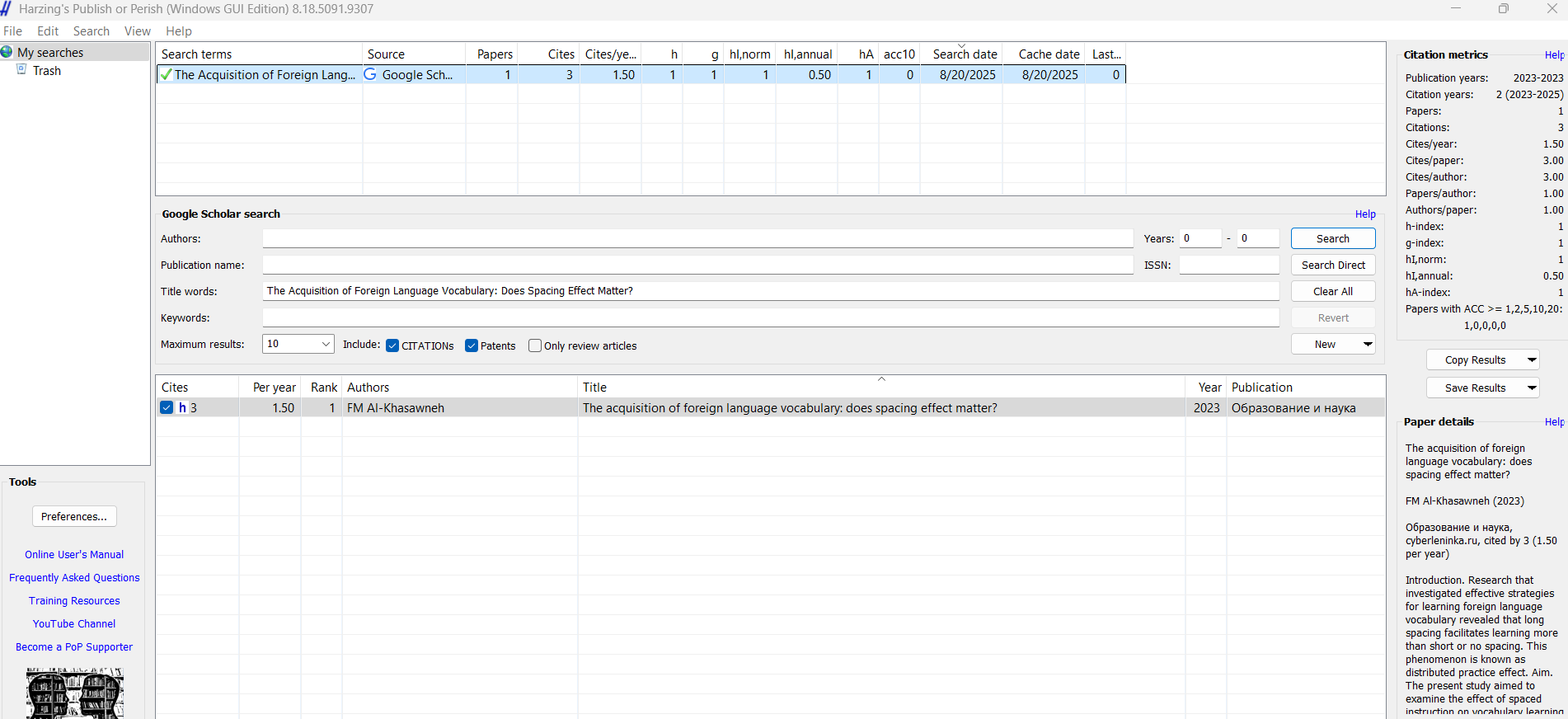
Task: Open the Search menu
Action: click(91, 31)
